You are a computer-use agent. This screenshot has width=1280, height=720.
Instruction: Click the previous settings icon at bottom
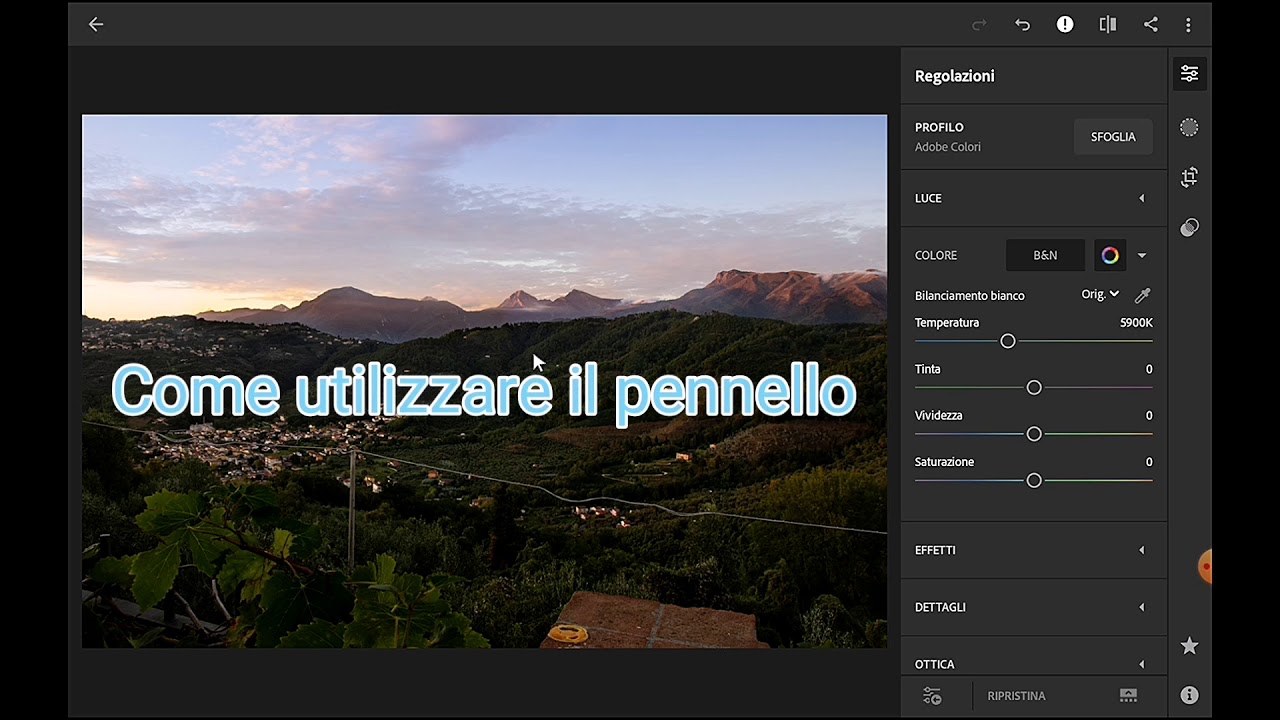(932, 695)
